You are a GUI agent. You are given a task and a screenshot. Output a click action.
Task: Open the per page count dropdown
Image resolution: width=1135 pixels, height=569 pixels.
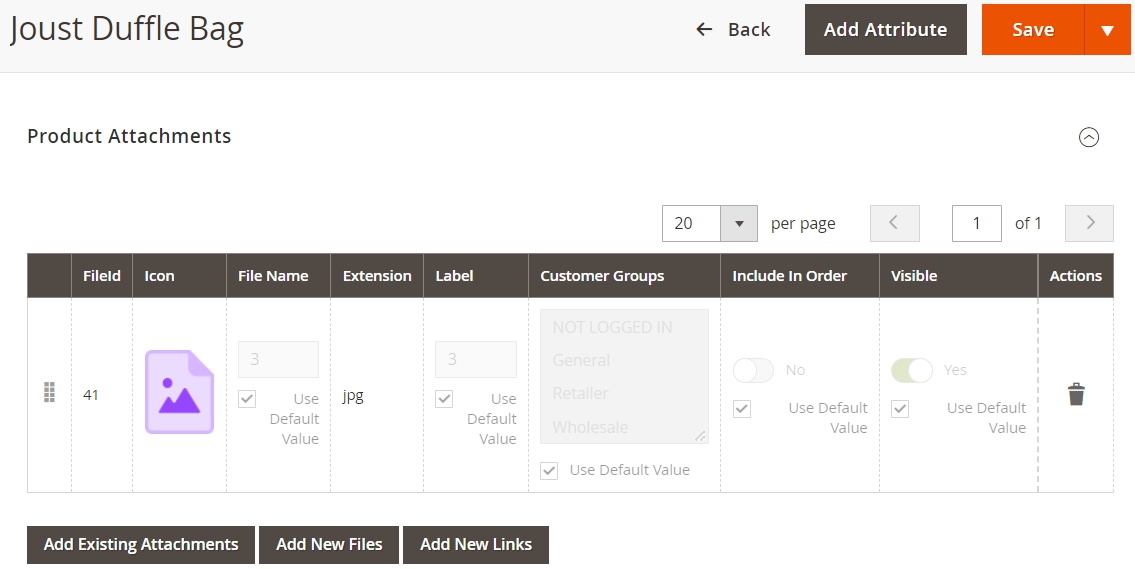[738, 223]
